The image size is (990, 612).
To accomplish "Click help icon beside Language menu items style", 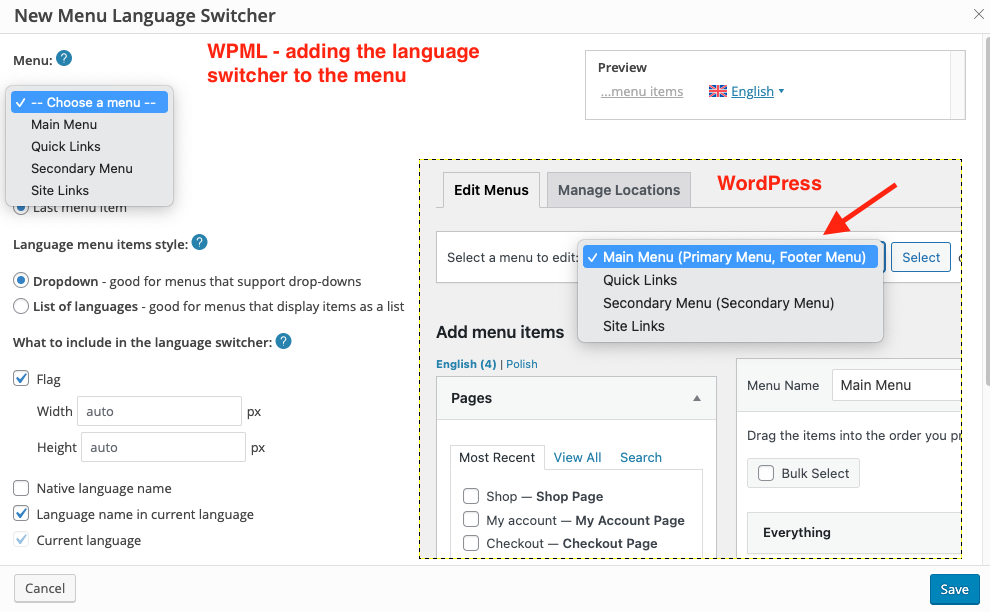I will click(x=199, y=242).
